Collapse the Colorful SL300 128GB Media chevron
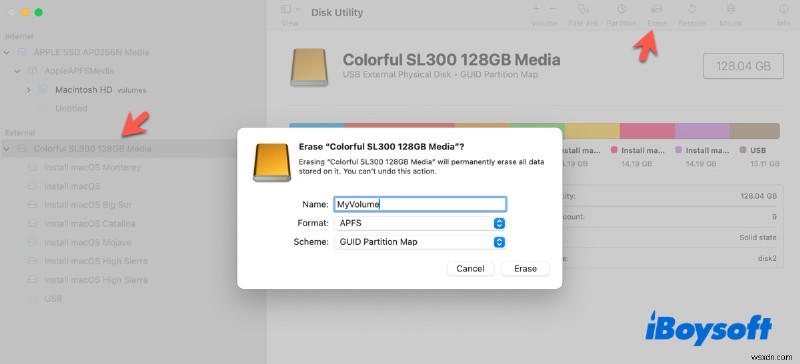The width and height of the screenshot is (800, 364). 7,149
